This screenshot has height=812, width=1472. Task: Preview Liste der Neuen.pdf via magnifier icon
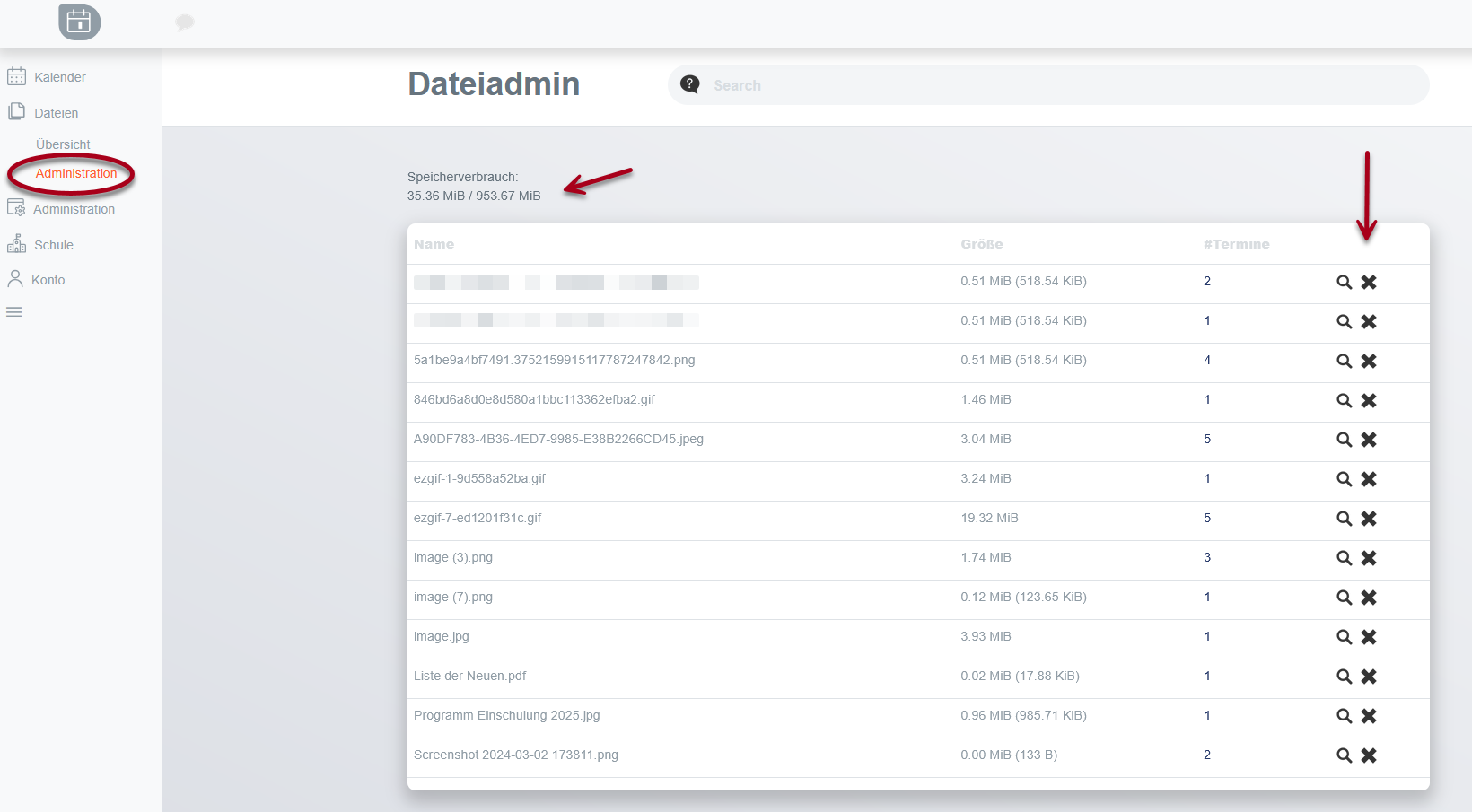coord(1344,677)
